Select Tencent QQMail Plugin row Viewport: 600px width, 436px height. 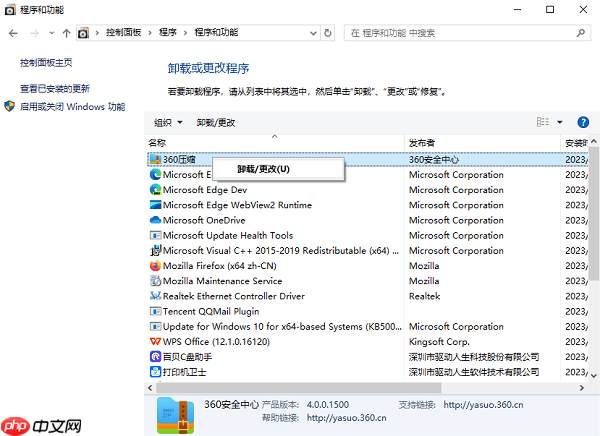(368, 311)
